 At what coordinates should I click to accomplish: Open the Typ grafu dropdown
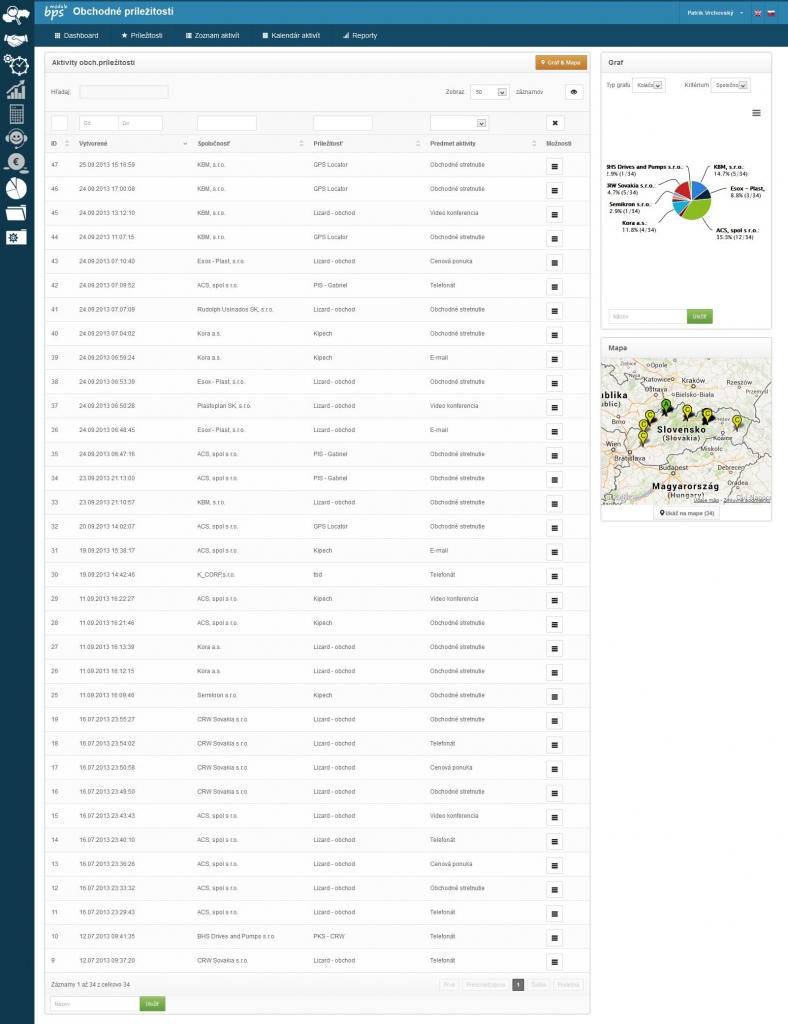(x=648, y=85)
